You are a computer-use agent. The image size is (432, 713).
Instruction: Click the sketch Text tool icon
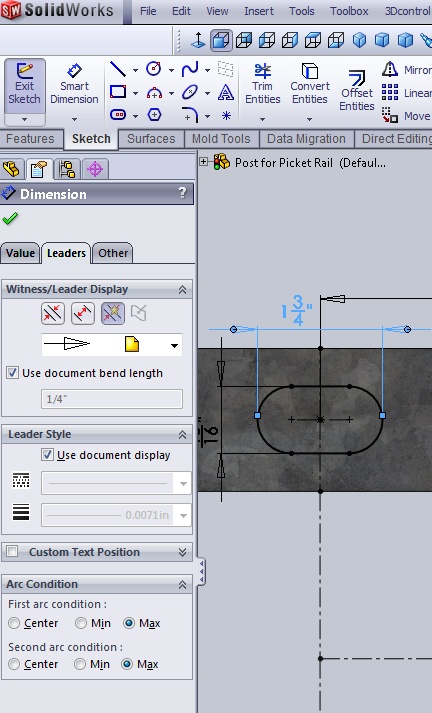tap(226, 92)
